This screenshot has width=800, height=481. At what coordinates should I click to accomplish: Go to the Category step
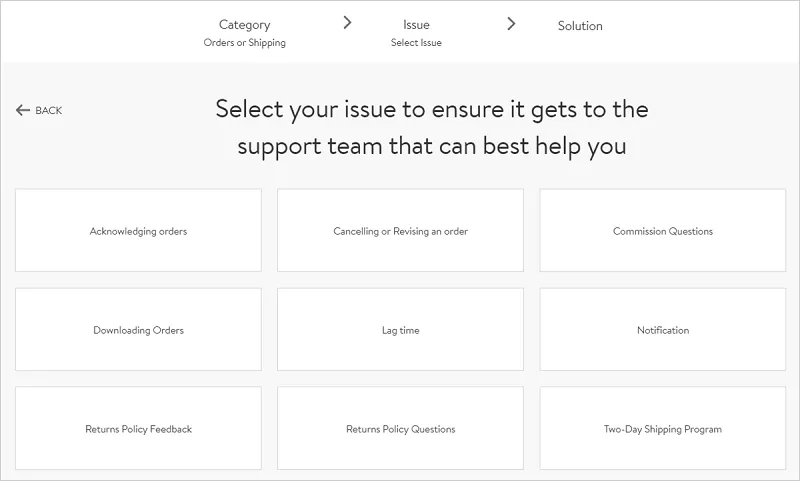pos(244,25)
